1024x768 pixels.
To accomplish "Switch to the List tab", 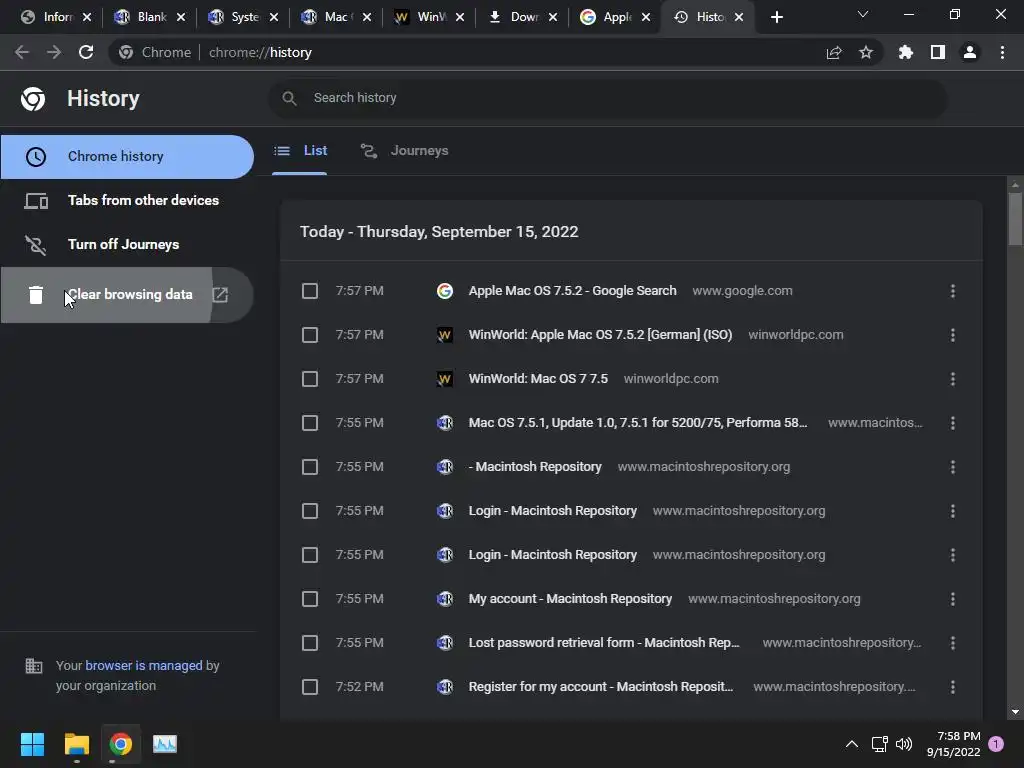I will point(300,151).
